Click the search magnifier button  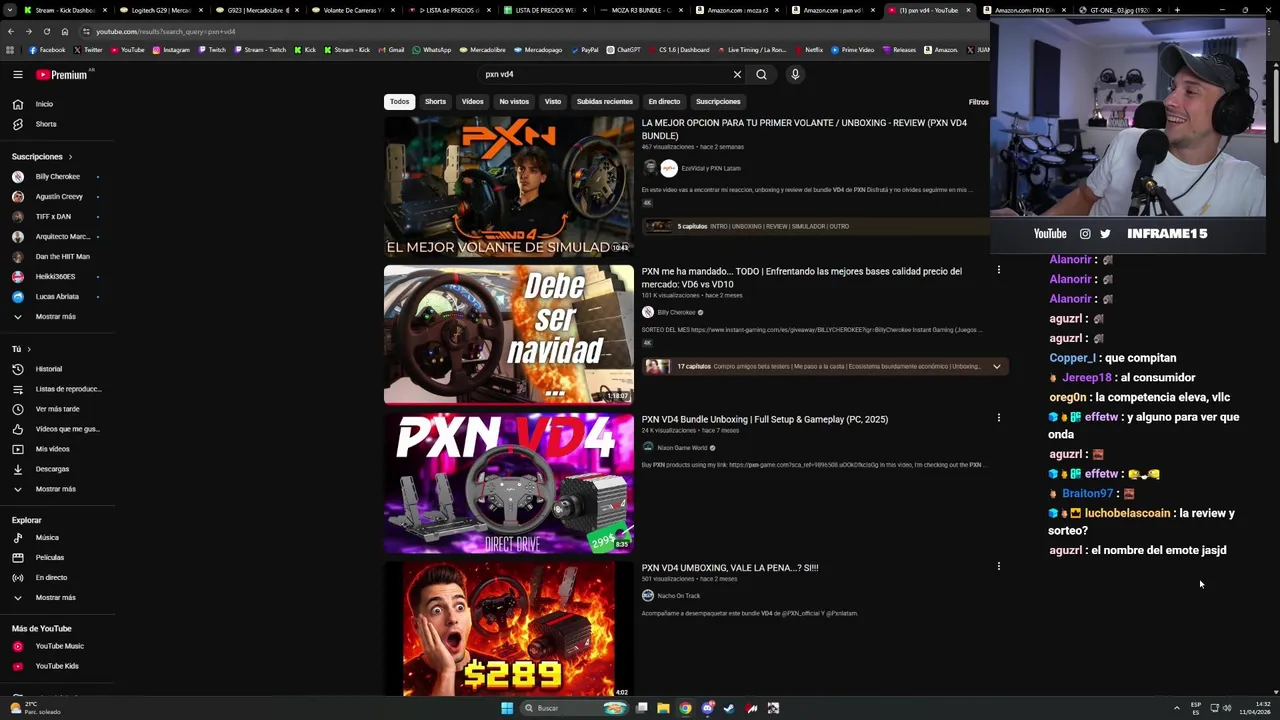coord(761,74)
